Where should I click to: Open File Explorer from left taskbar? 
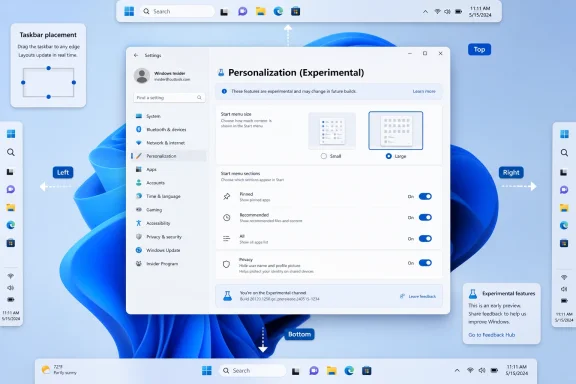pyautogui.click(x=11, y=207)
